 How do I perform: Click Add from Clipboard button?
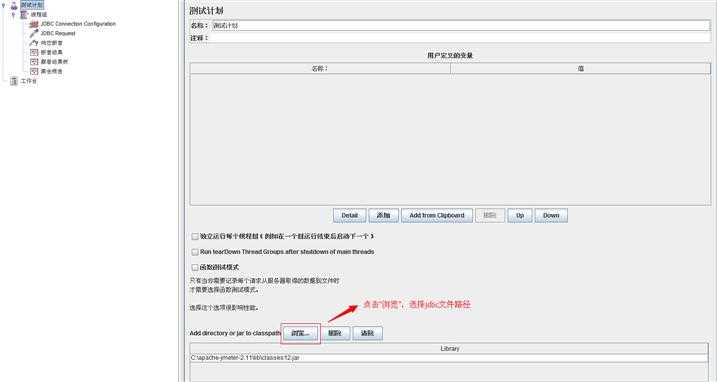[437, 215]
